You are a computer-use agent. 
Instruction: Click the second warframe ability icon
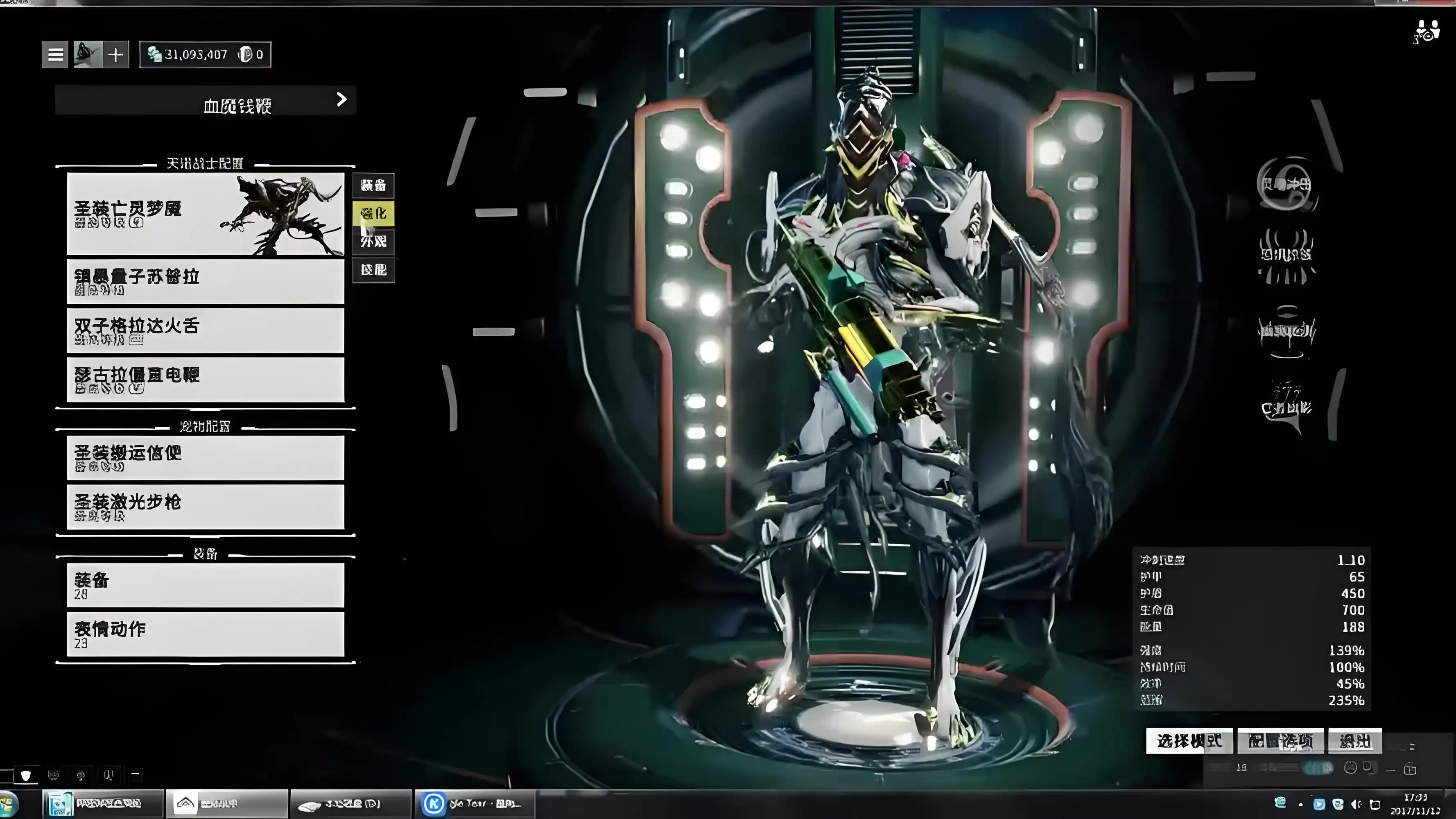(1287, 256)
